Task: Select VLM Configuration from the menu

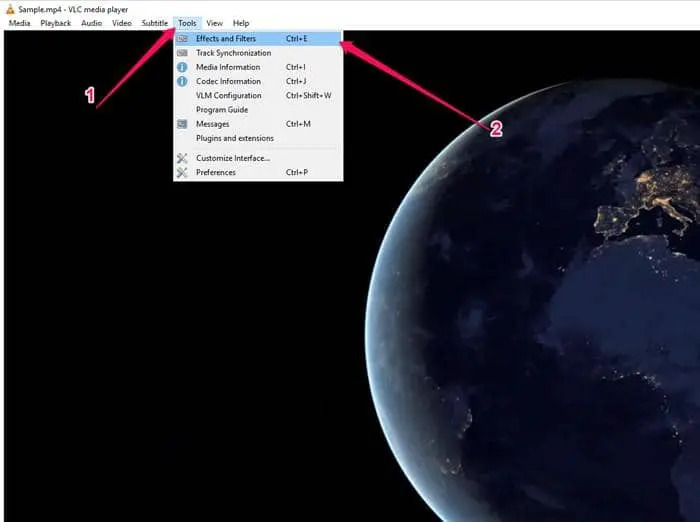Action: [228, 96]
